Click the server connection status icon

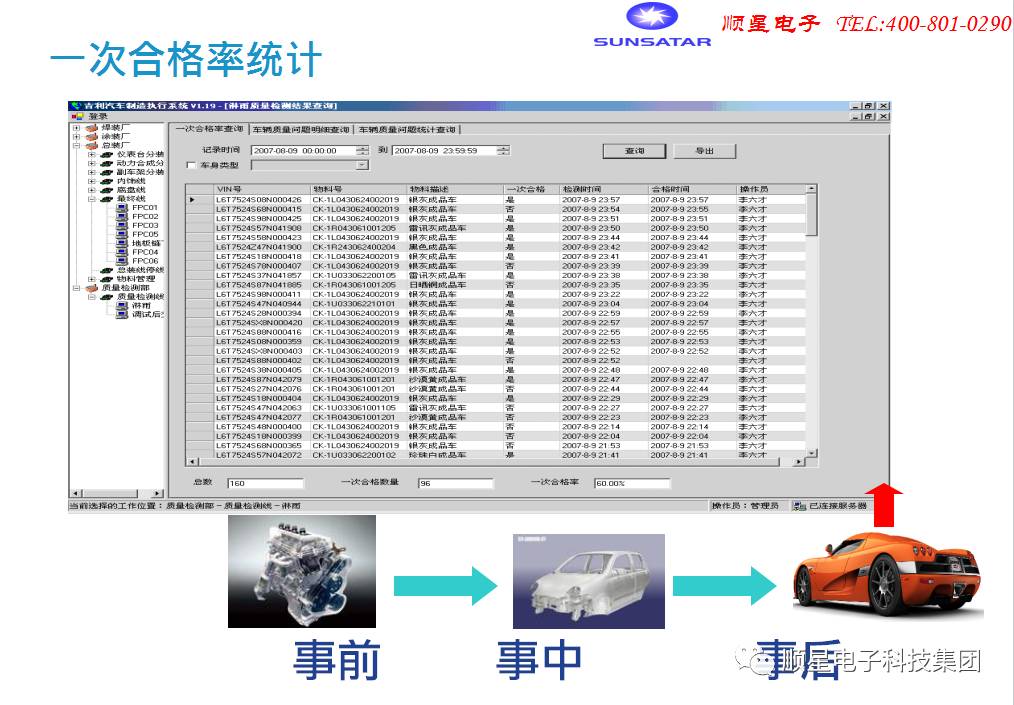click(798, 507)
